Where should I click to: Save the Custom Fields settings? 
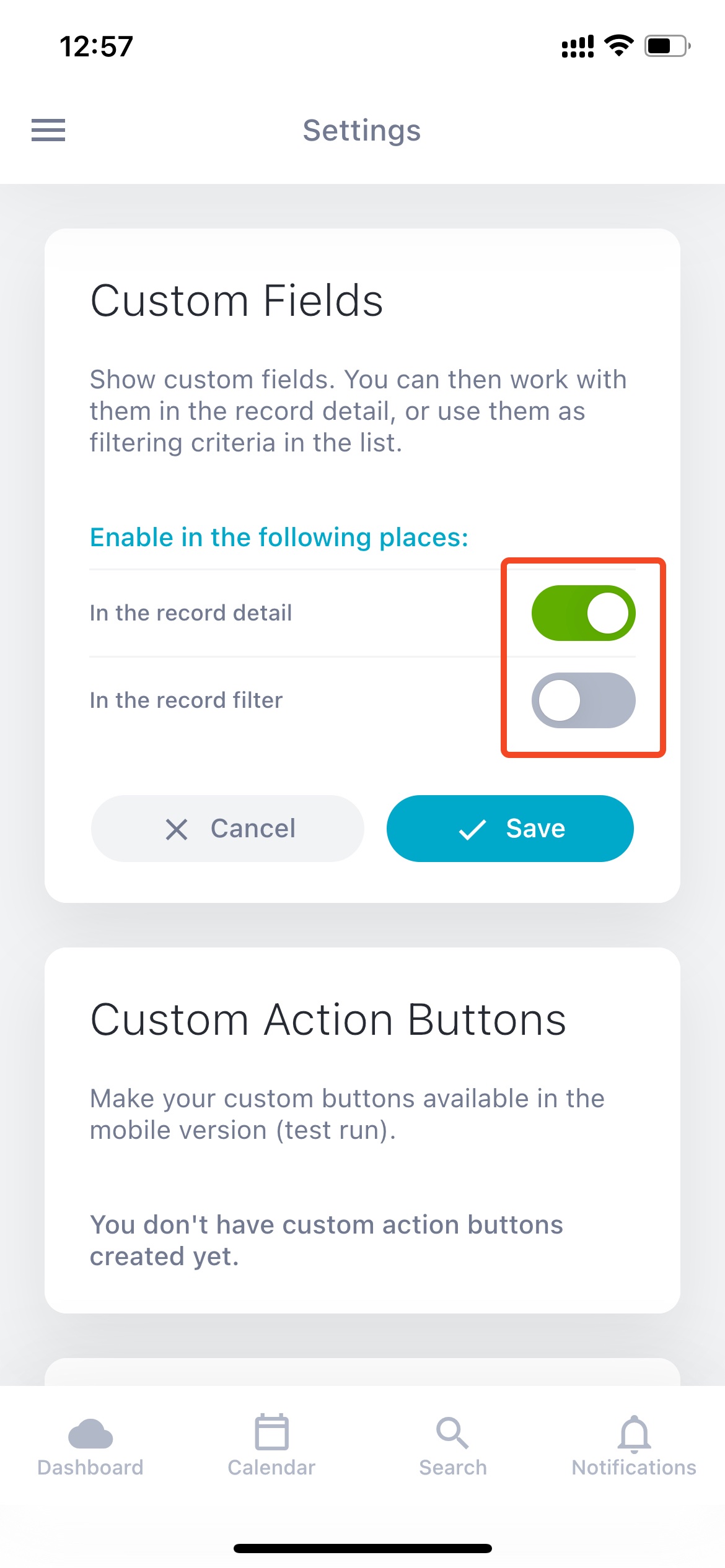[509, 829]
